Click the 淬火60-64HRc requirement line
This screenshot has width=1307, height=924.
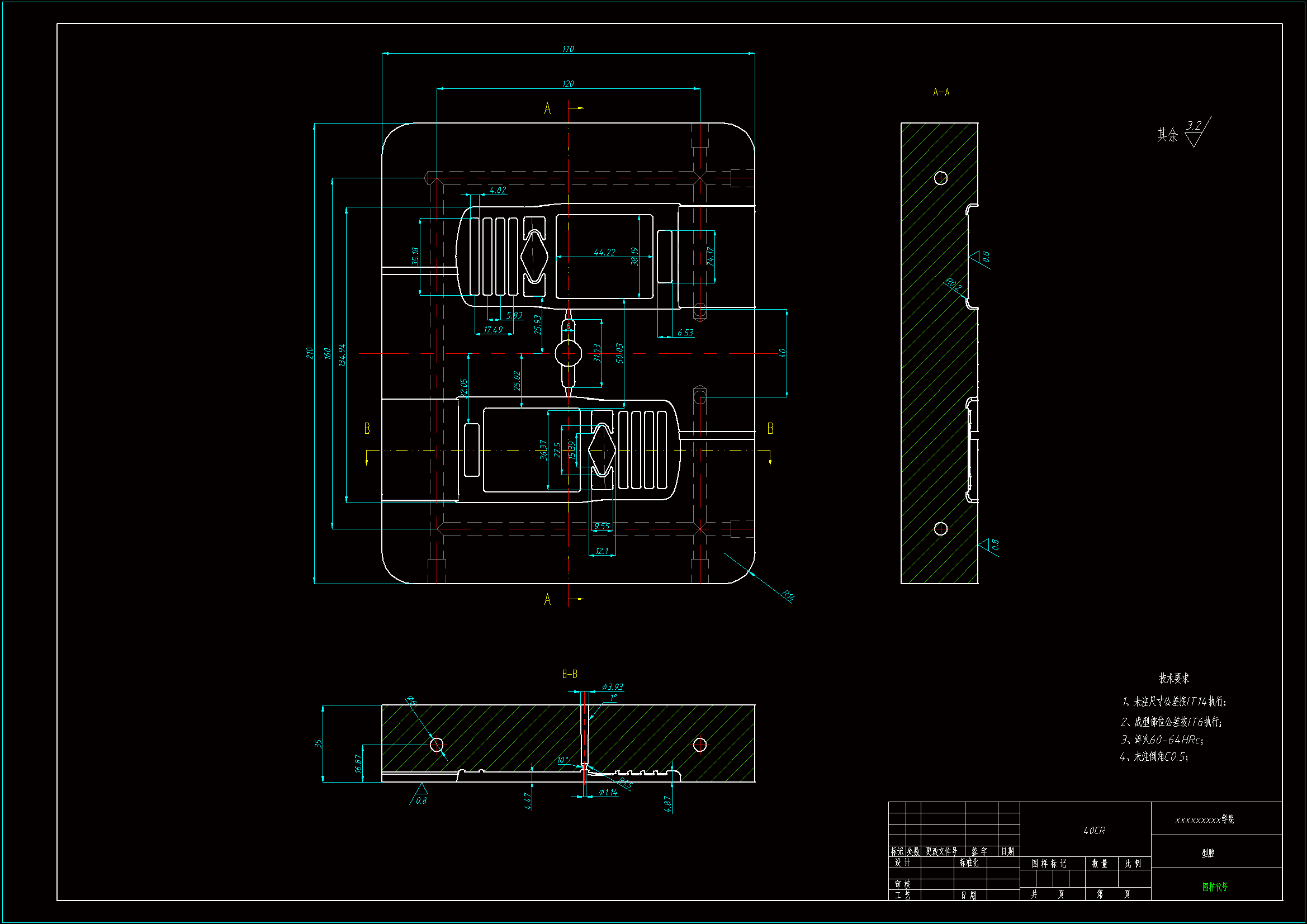(x=1162, y=740)
